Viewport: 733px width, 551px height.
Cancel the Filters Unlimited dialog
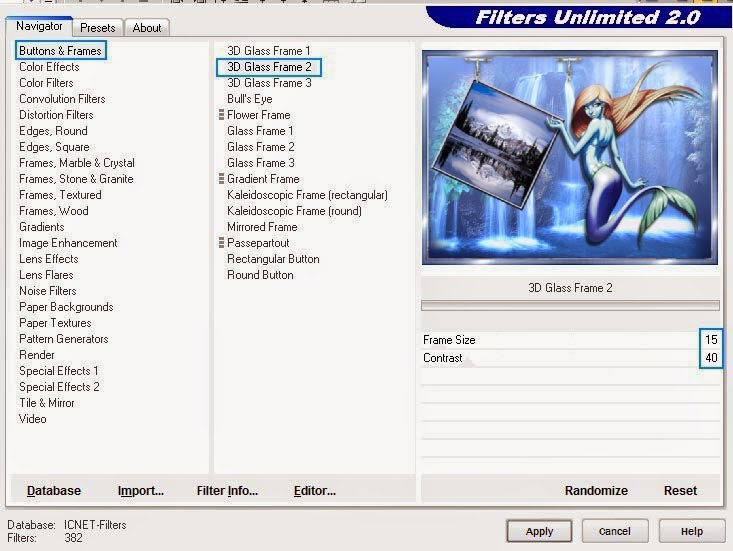coord(615,531)
